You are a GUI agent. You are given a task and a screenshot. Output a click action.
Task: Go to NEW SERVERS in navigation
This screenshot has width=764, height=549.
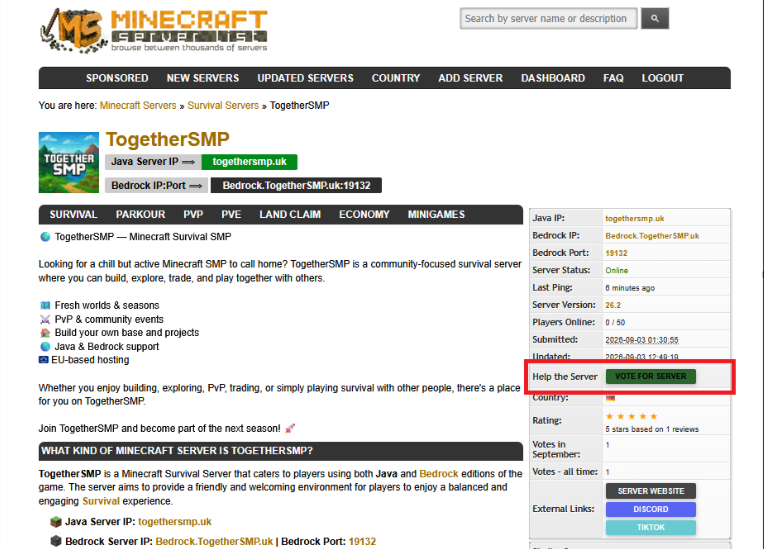coord(203,78)
